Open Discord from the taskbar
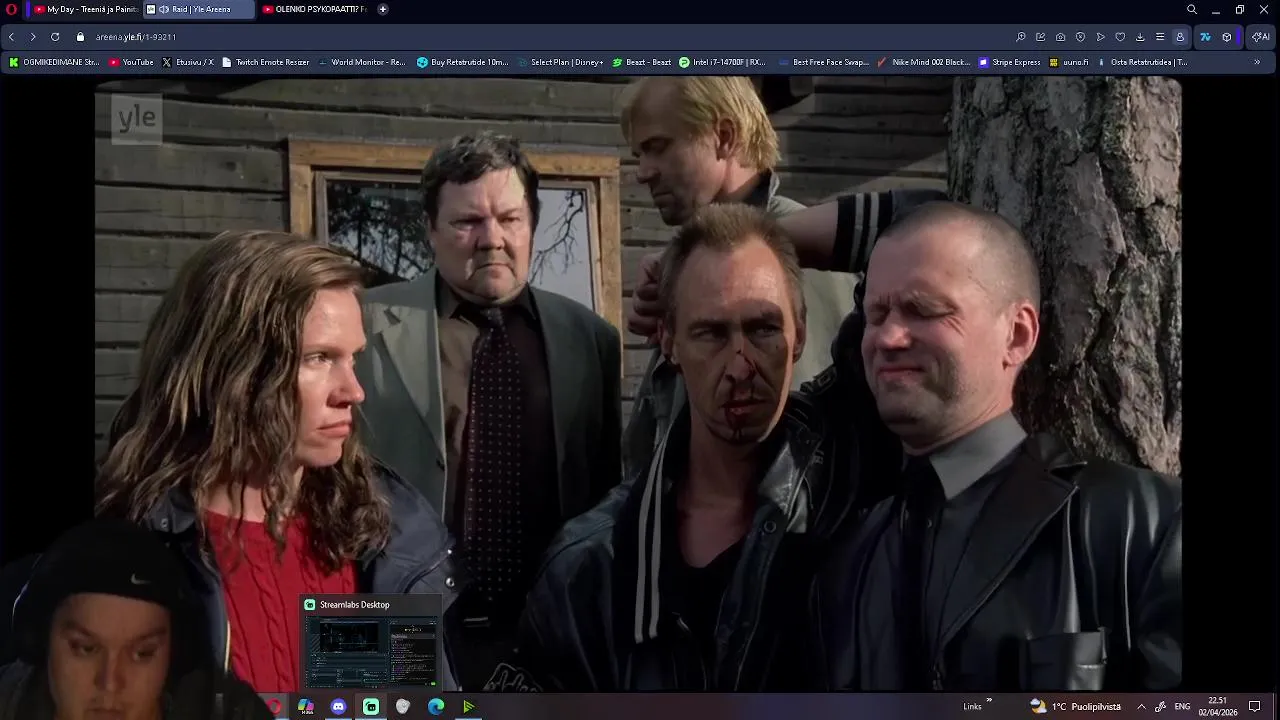Screen dimensions: 1280x720 [338, 707]
